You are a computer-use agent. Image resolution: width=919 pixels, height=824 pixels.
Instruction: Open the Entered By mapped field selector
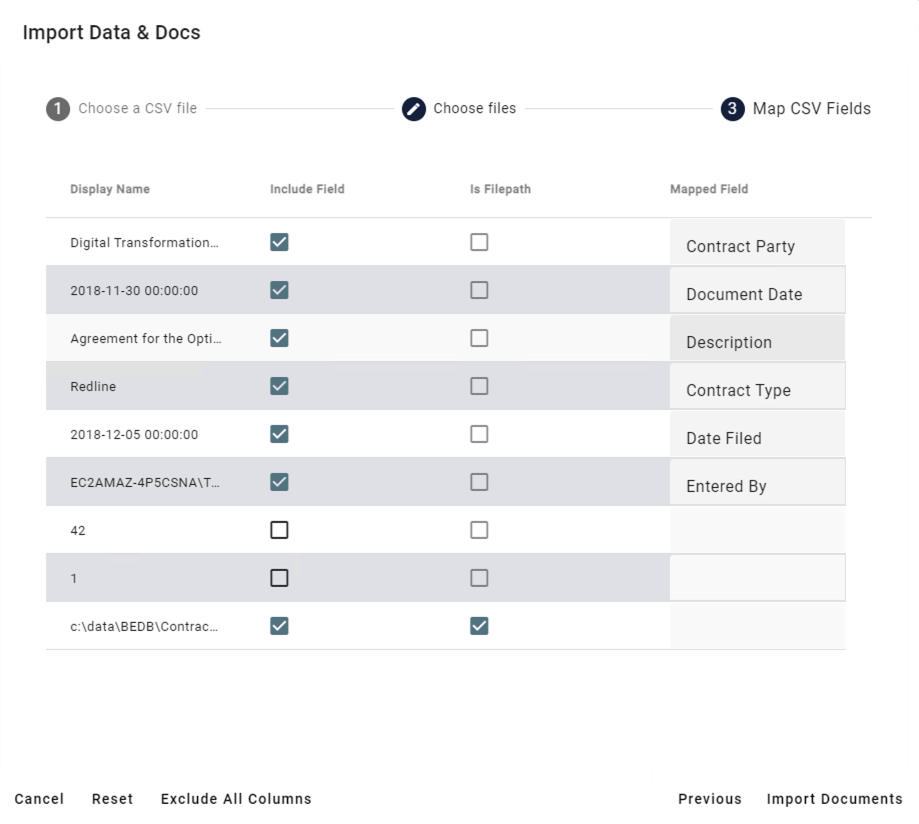pyautogui.click(x=757, y=486)
